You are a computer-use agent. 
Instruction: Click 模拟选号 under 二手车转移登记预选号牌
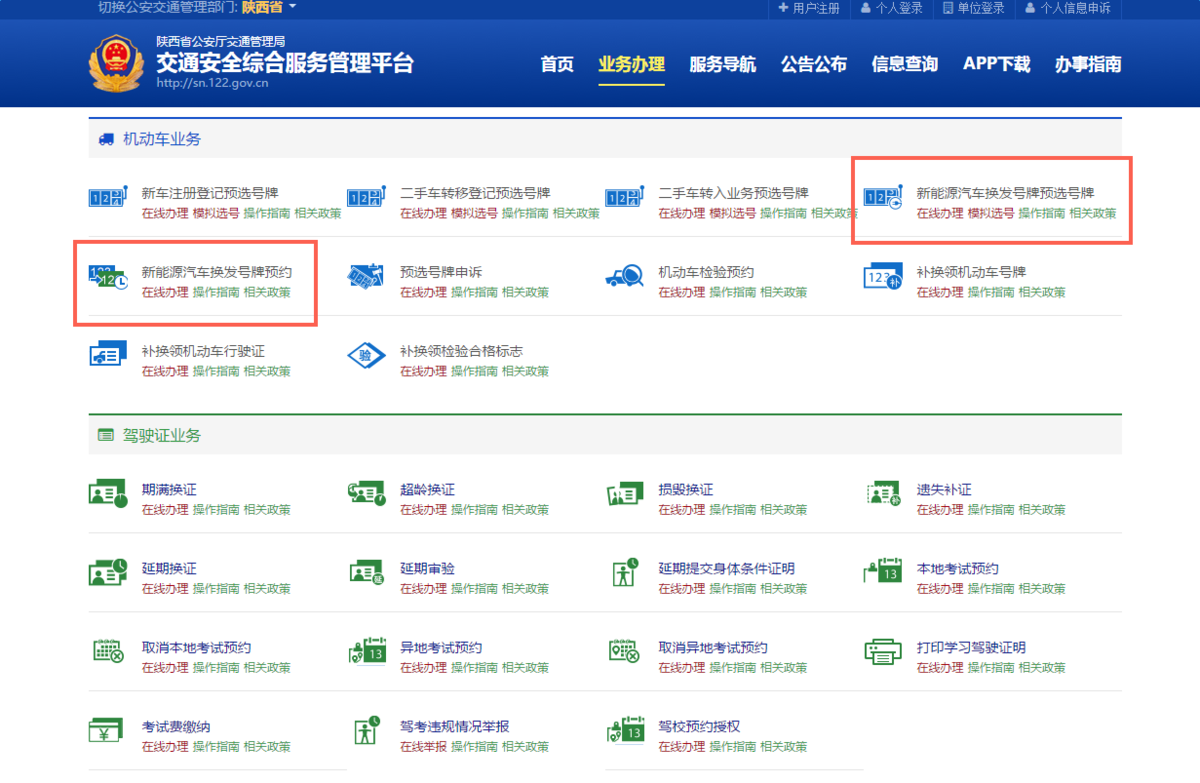(x=474, y=214)
